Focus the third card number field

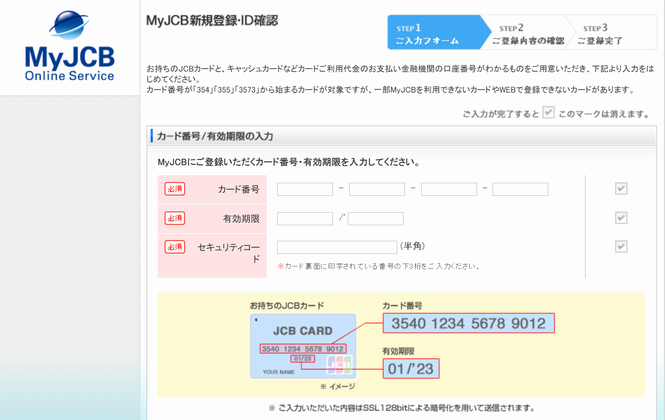[449, 189]
